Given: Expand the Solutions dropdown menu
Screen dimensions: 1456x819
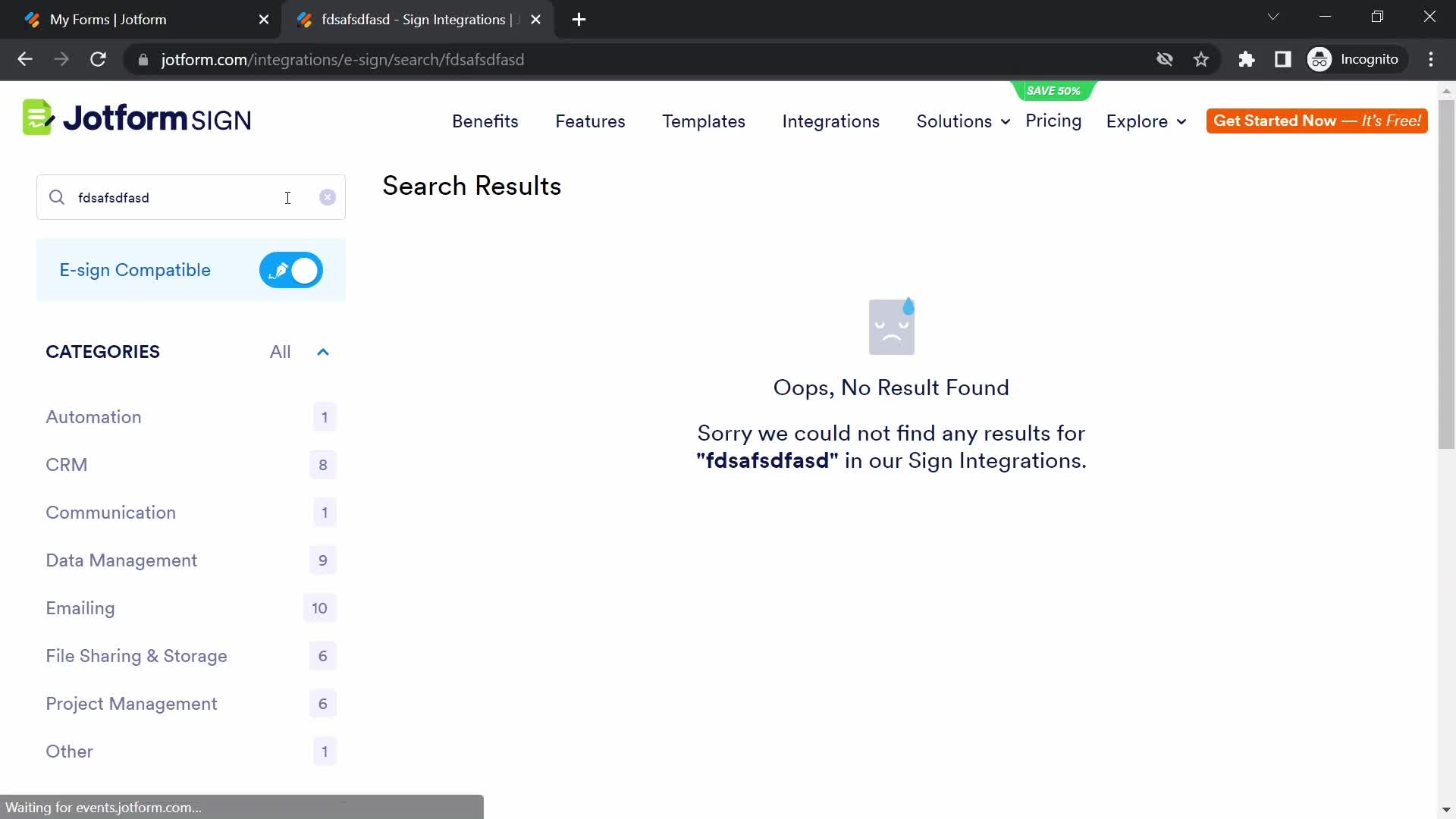Looking at the screenshot, I should pos(960,120).
